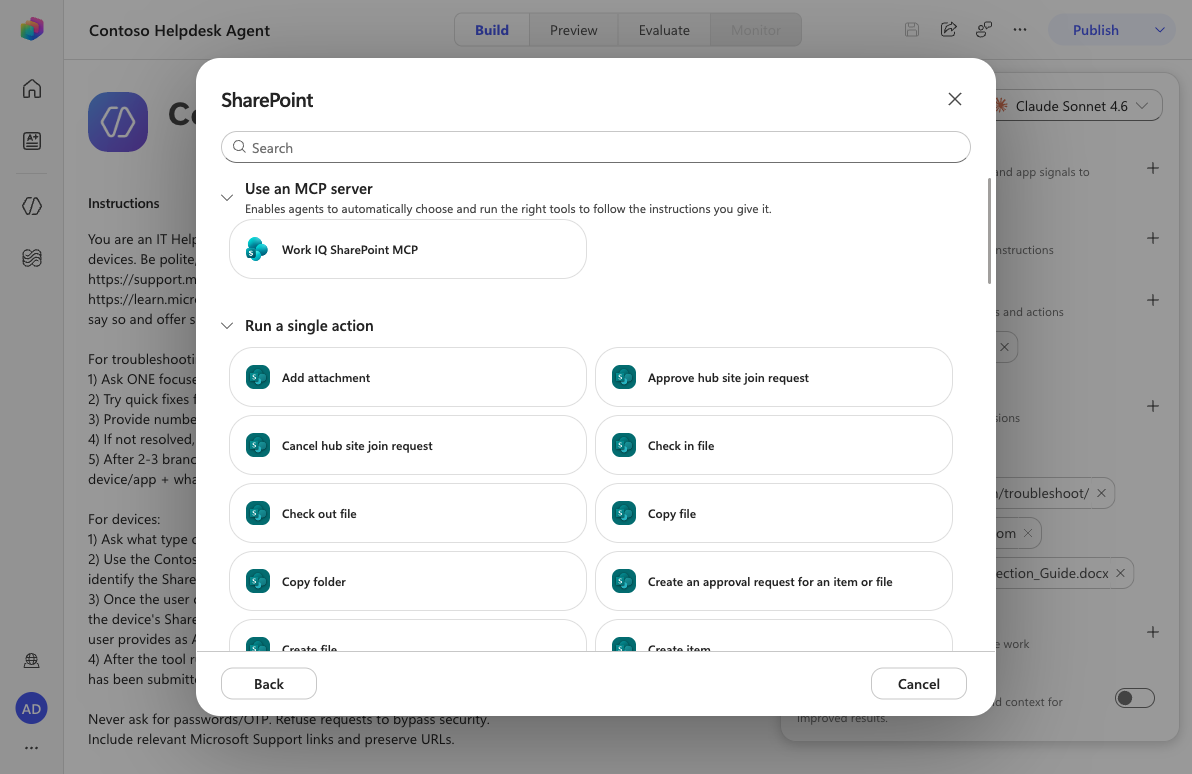Image resolution: width=1192 pixels, height=774 pixels.
Task: Open the more options ellipsis in header
Action: (1019, 30)
